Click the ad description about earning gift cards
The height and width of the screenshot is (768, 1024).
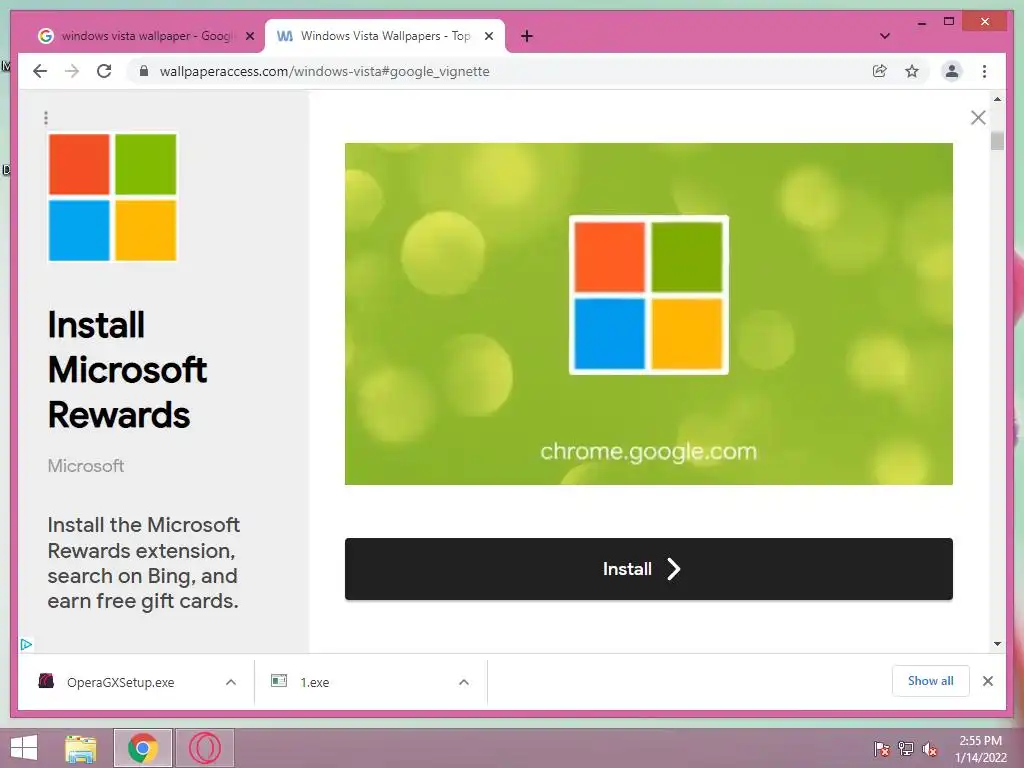[x=144, y=562]
